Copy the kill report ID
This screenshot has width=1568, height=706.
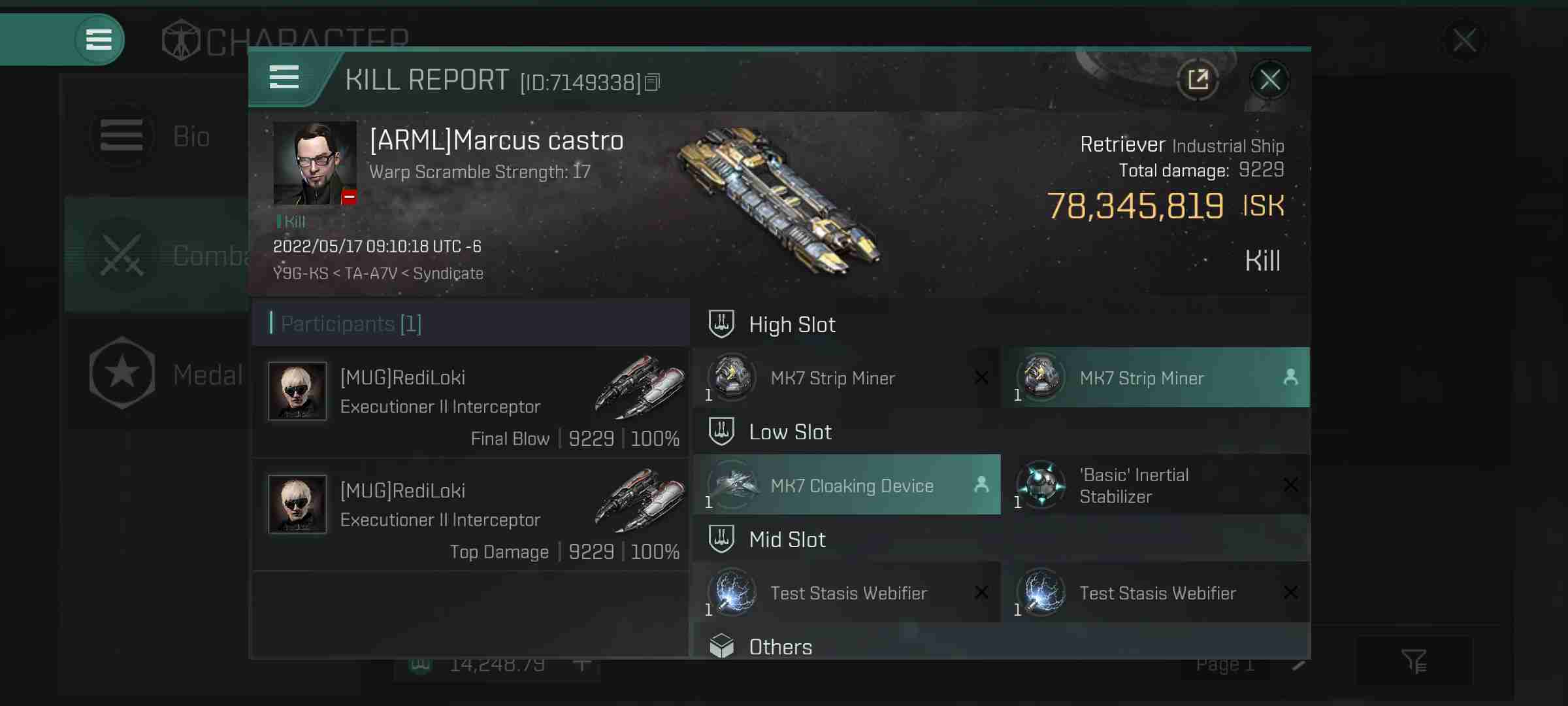[x=652, y=82]
